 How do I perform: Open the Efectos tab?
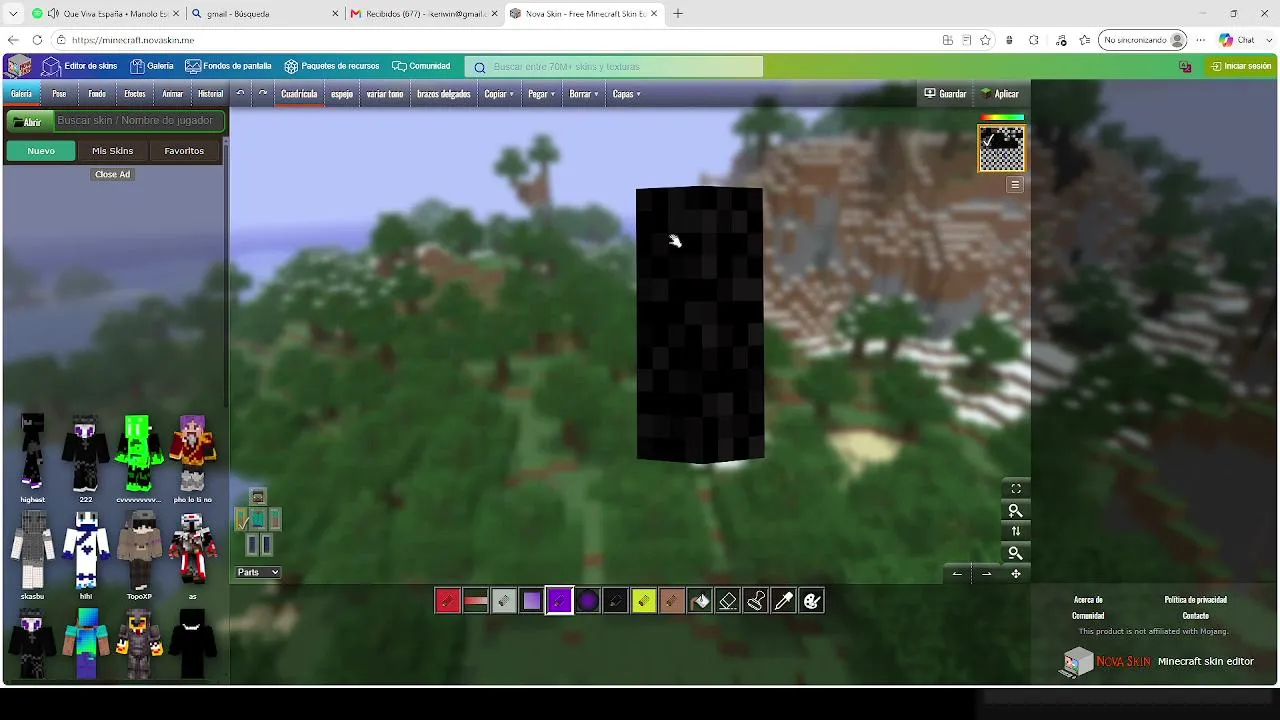pyautogui.click(x=135, y=94)
